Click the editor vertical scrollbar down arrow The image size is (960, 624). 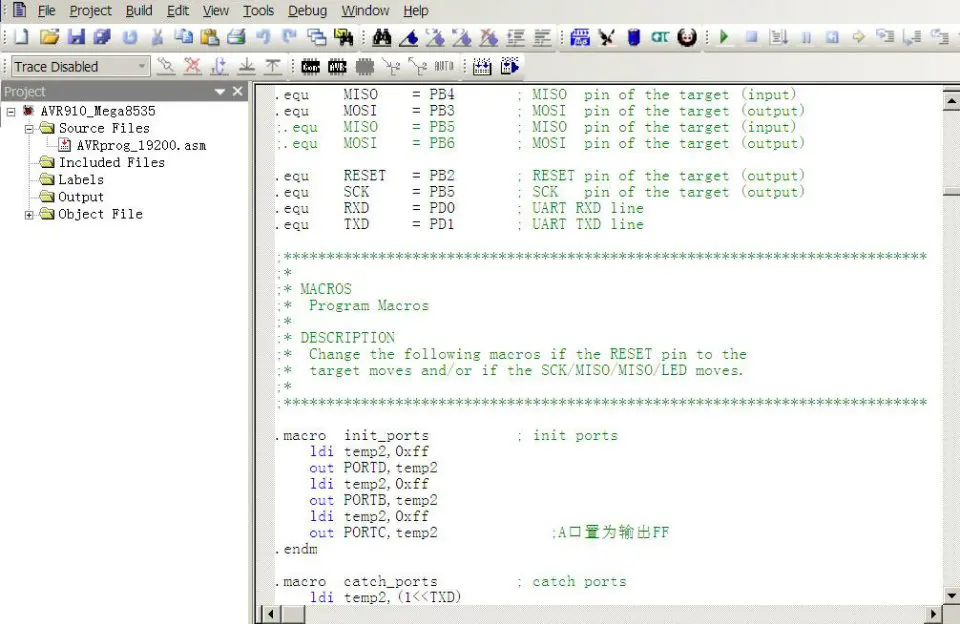(x=951, y=595)
